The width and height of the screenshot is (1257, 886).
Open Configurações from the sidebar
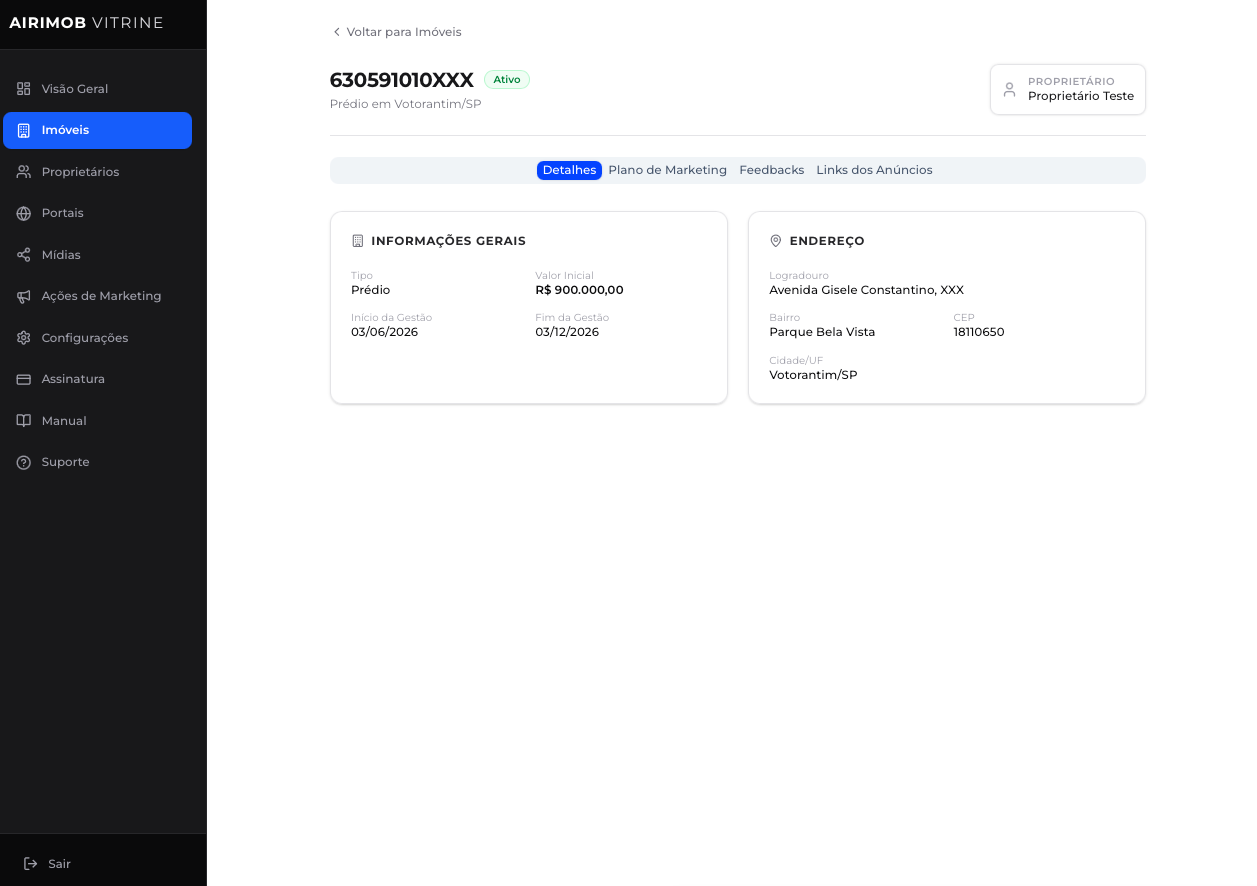(97, 338)
